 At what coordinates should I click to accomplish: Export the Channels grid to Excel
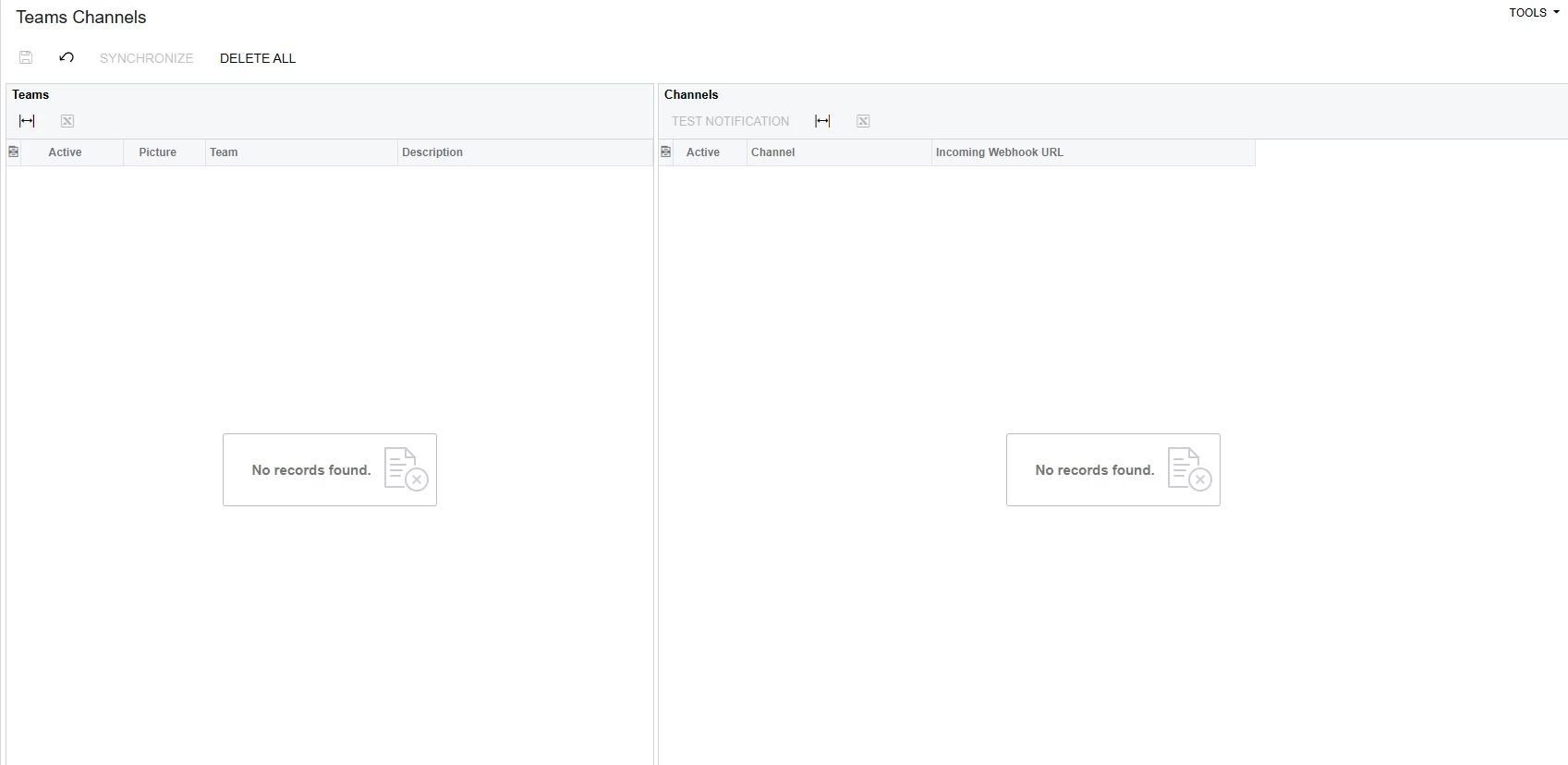click(863, 121)
